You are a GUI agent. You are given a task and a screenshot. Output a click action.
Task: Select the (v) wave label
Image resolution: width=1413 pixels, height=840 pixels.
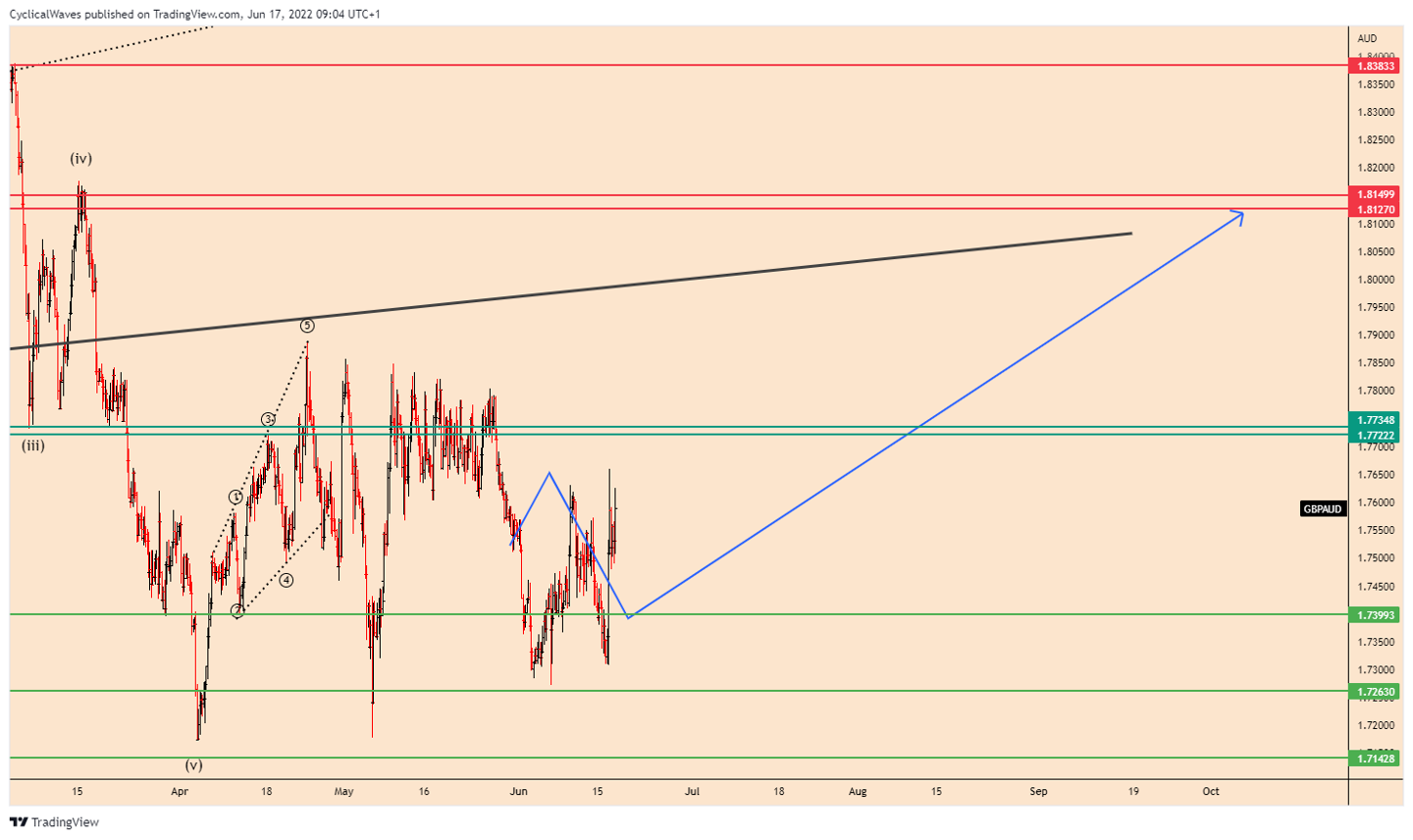point(194,764)
